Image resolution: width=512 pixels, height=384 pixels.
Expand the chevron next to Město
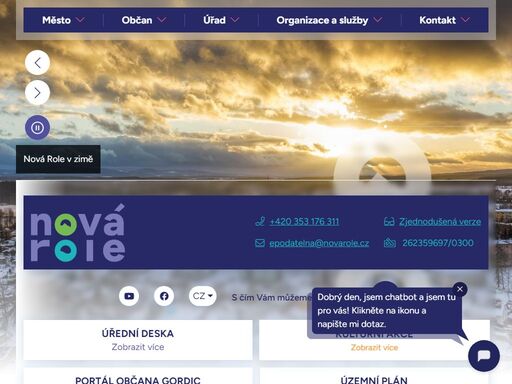(x=80, y=20)
